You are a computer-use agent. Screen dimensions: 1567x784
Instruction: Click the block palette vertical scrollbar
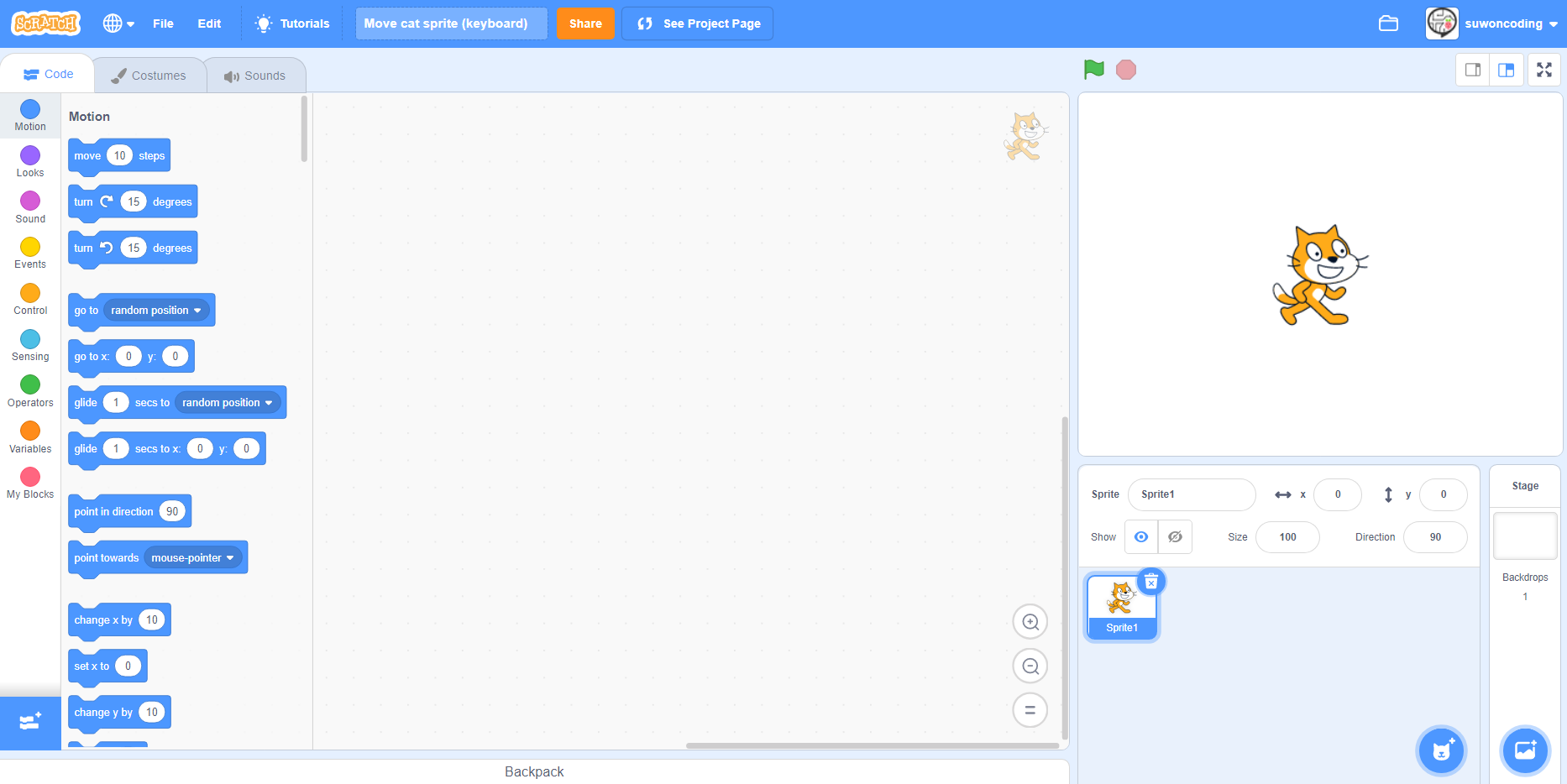tap(304, 128)
